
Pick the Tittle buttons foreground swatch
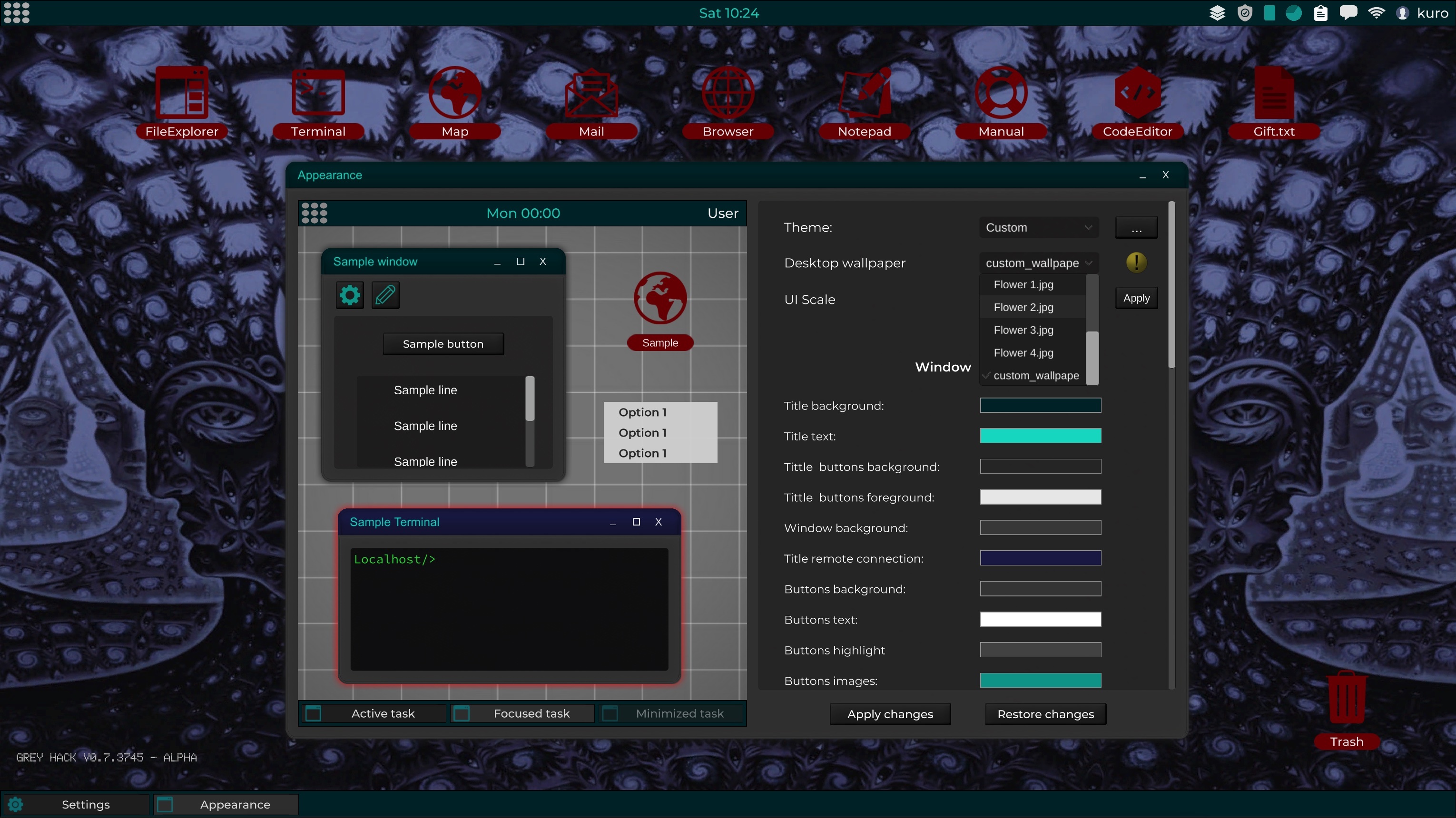point(1041,497)
